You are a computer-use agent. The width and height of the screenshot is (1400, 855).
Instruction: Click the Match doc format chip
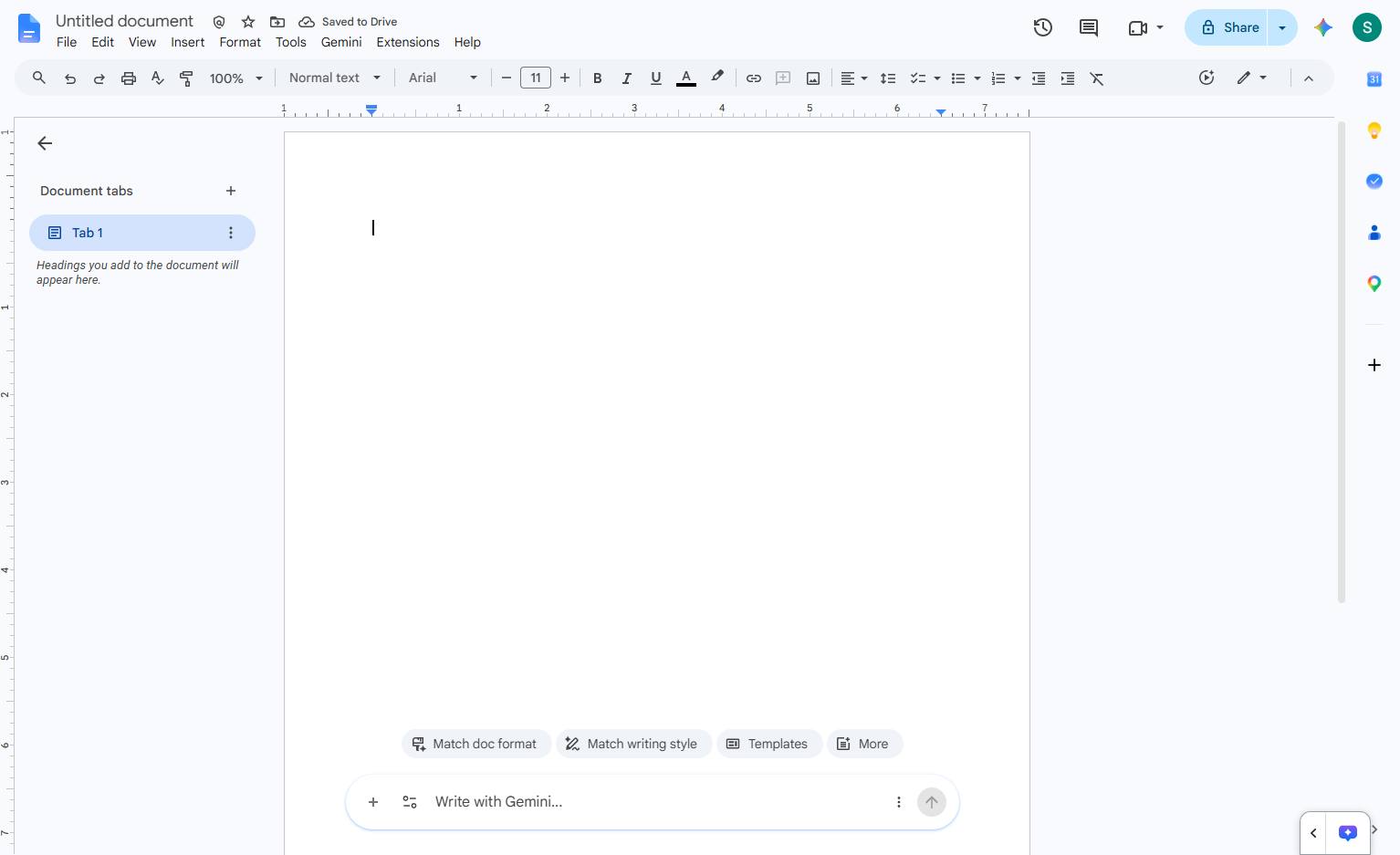(x=476, y=744)
